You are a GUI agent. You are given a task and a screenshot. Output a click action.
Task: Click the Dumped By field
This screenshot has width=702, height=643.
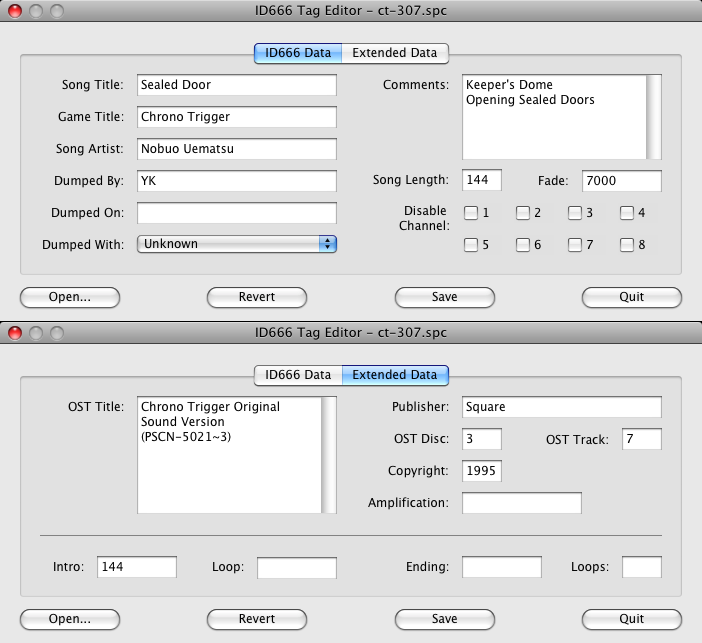[x=237, y=181]
